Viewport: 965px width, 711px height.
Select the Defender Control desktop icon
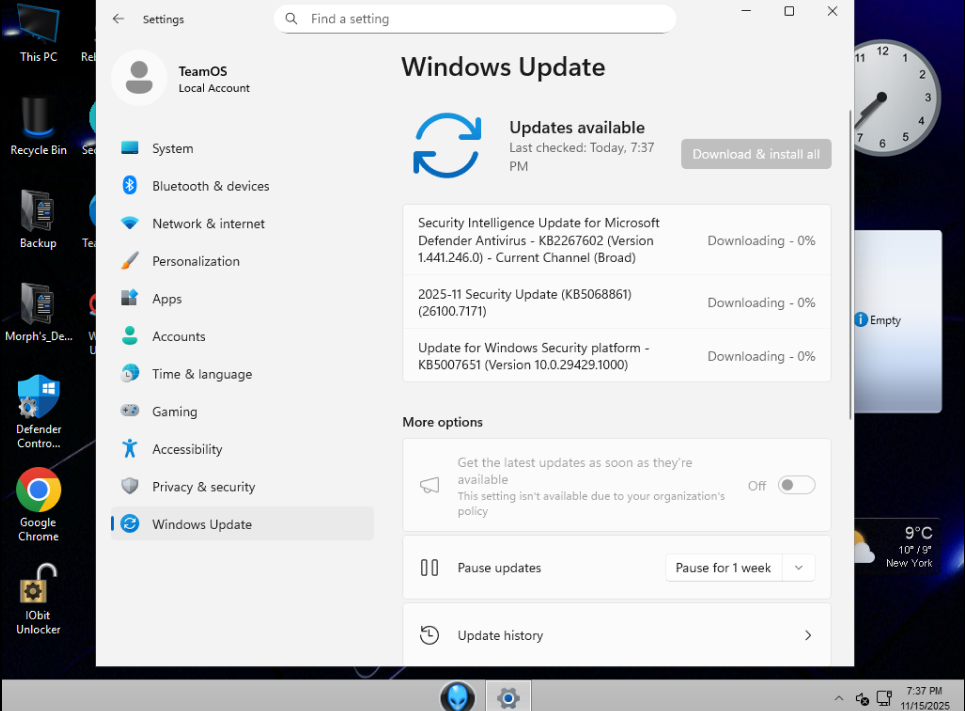[x=38, y=412]
